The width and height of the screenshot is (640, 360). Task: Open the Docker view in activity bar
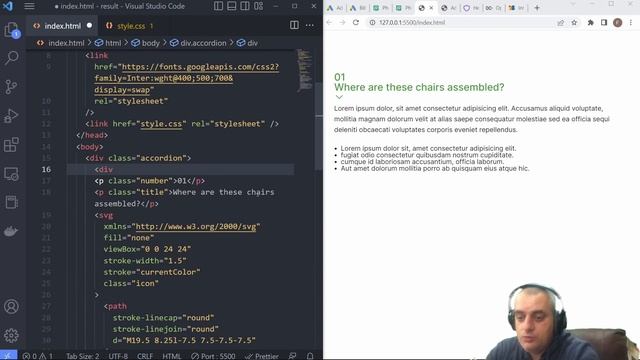point(11,231)
